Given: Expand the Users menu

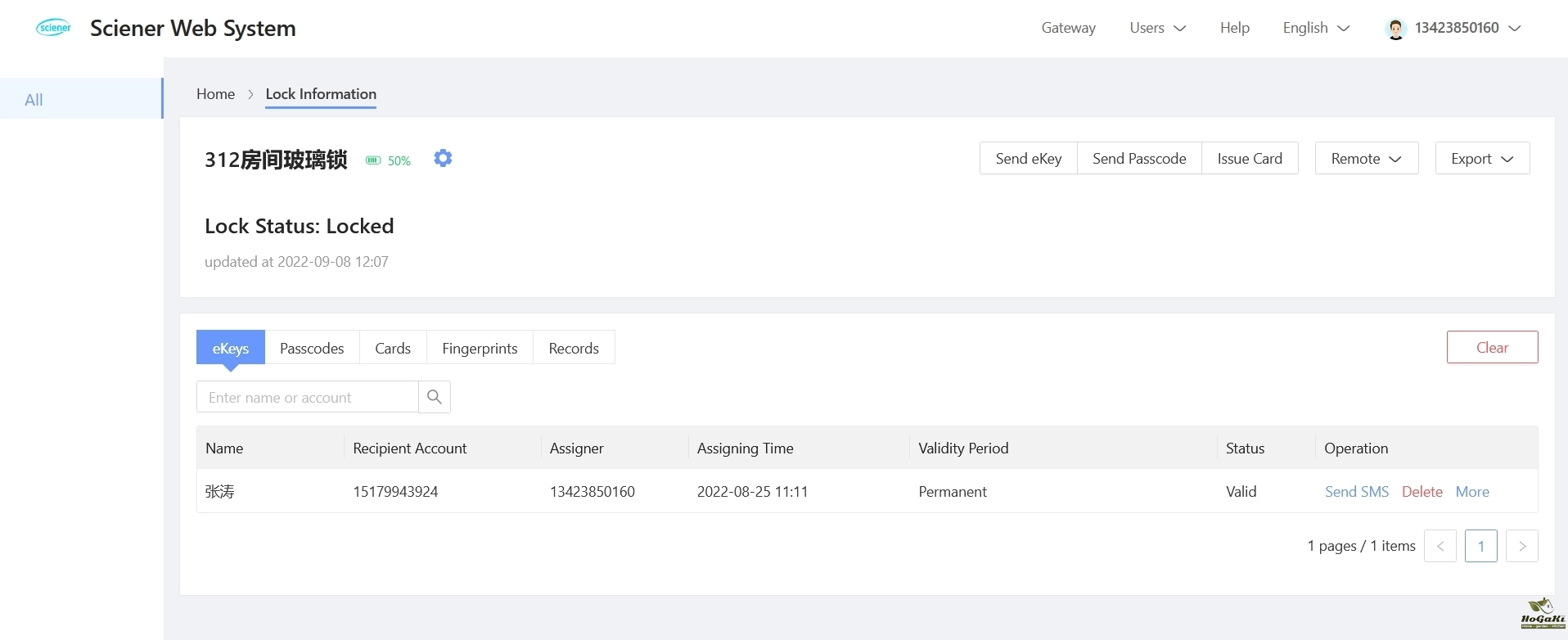Looking at the screenshot, I should click(x=1157, y=28).
